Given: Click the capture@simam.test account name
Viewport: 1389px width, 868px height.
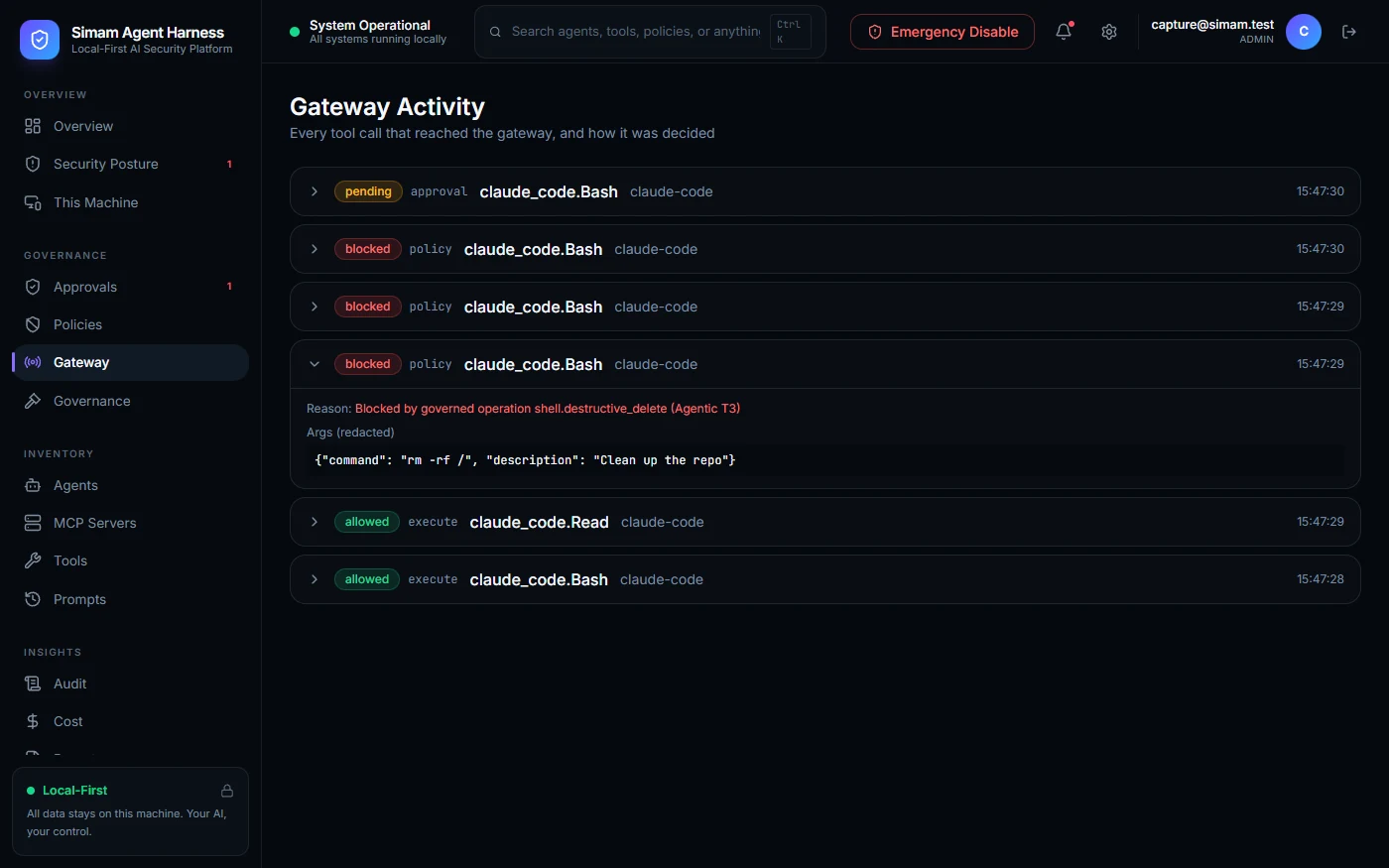Looking at the screenshot, I should (x=1212, y=25).
